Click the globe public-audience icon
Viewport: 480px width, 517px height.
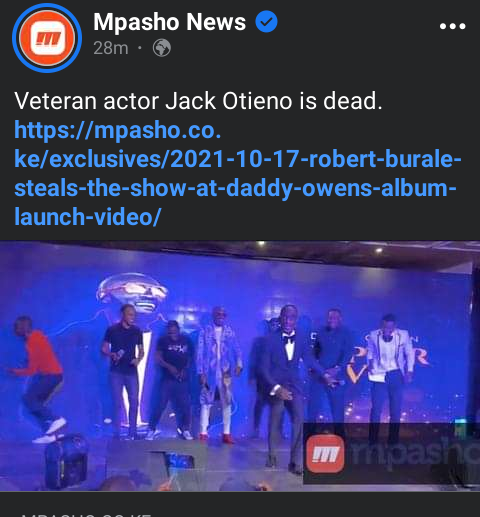pos(162,48)
